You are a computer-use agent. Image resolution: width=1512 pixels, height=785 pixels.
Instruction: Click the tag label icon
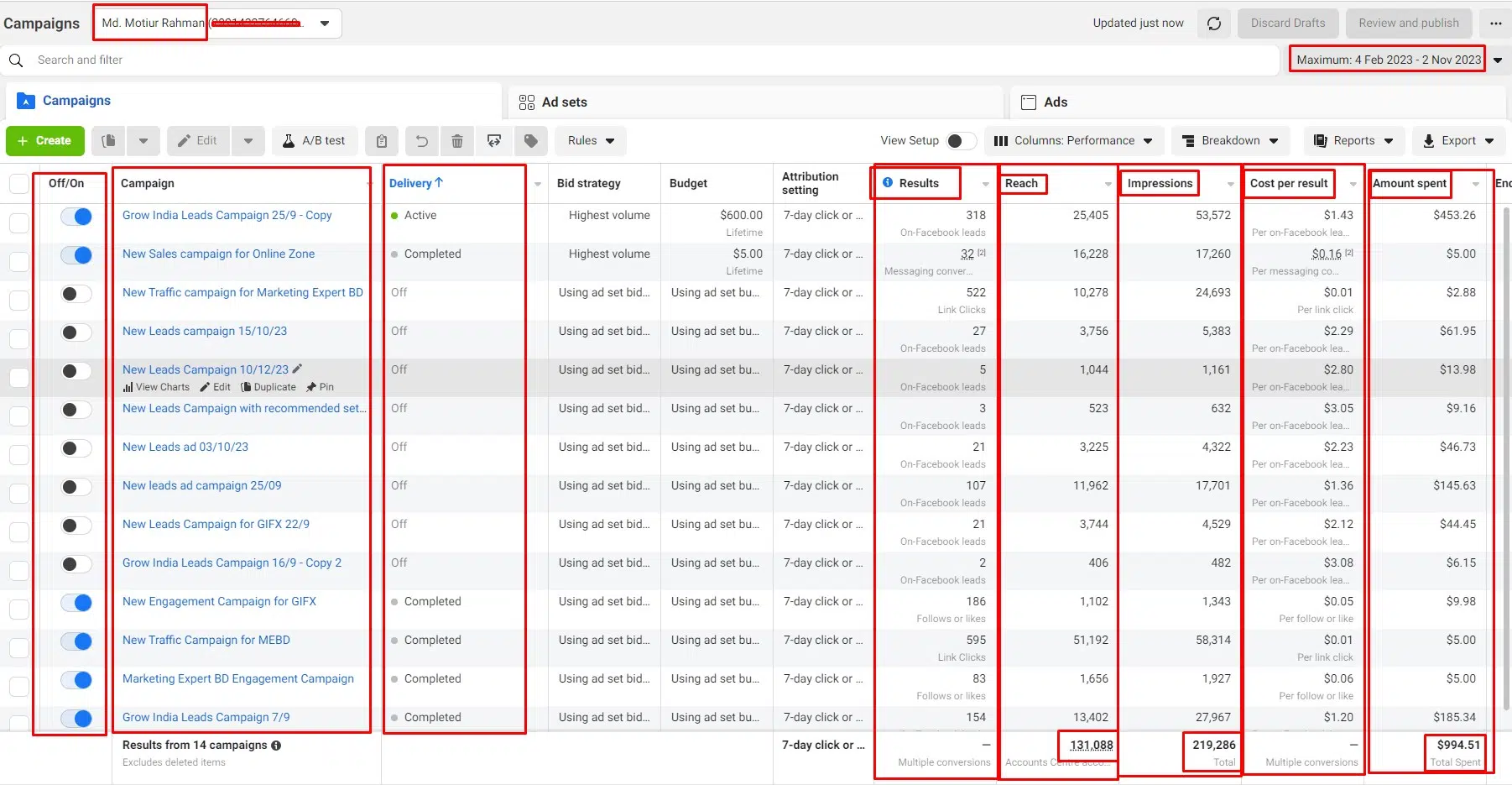click(x=531, y=141)
